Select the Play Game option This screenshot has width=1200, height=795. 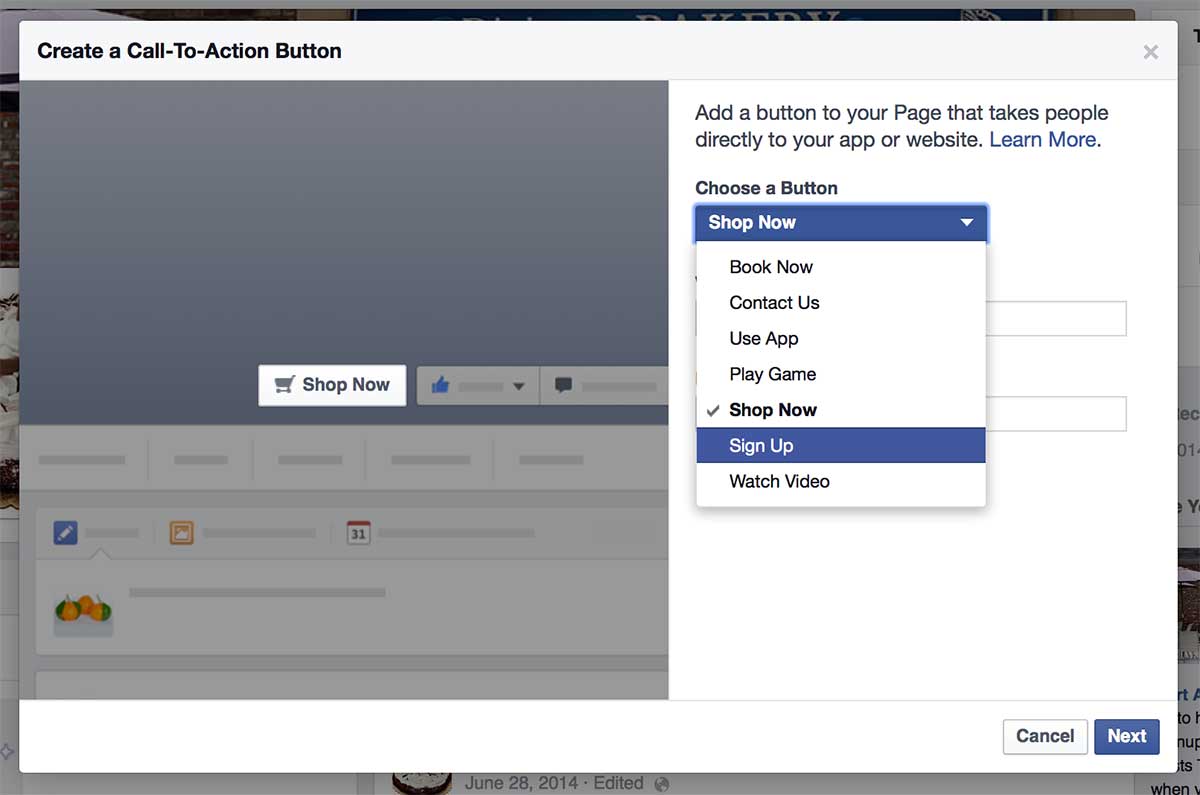(x=841, y=374)
